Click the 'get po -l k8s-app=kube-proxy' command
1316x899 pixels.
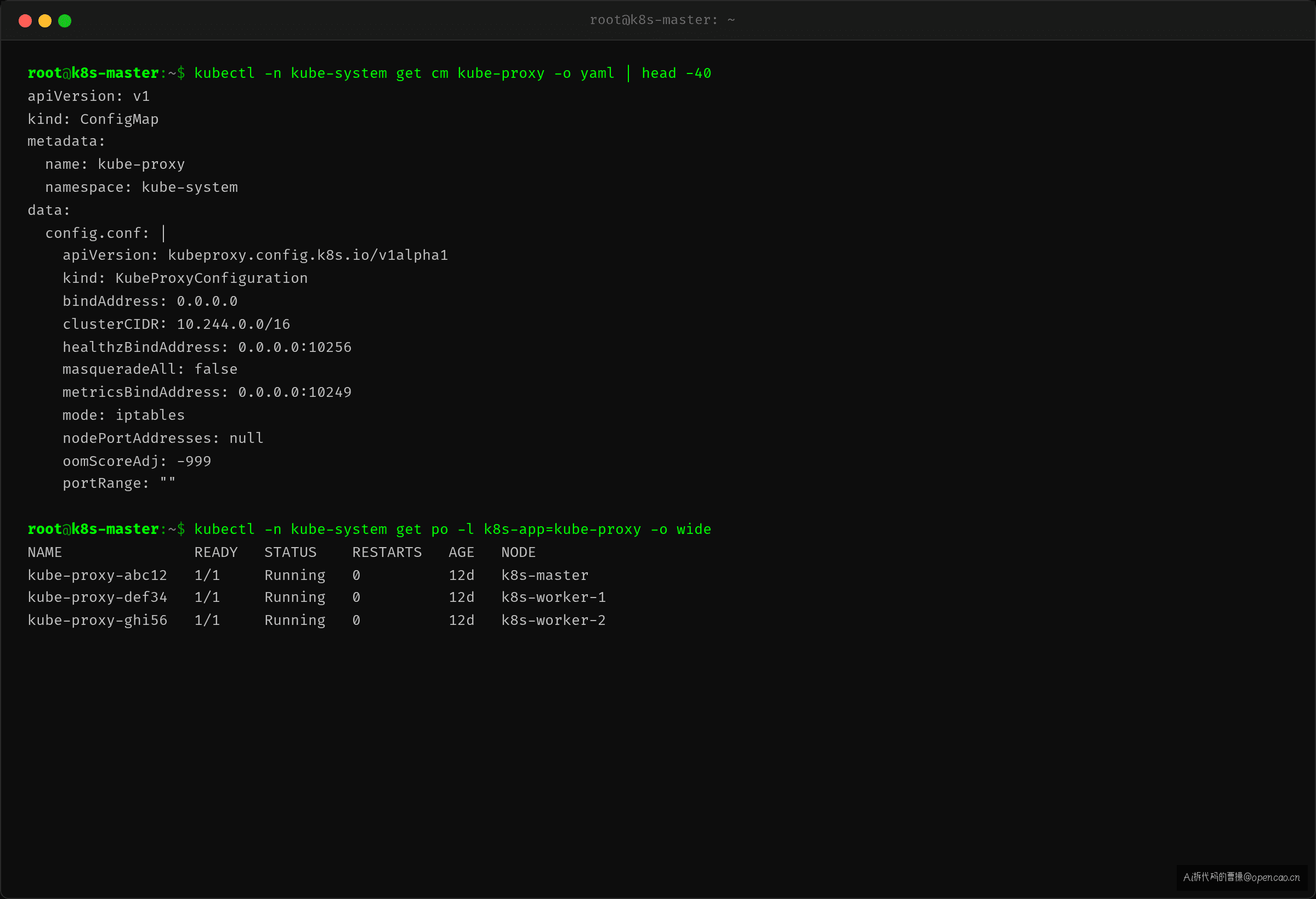click(x=518, y=530)
